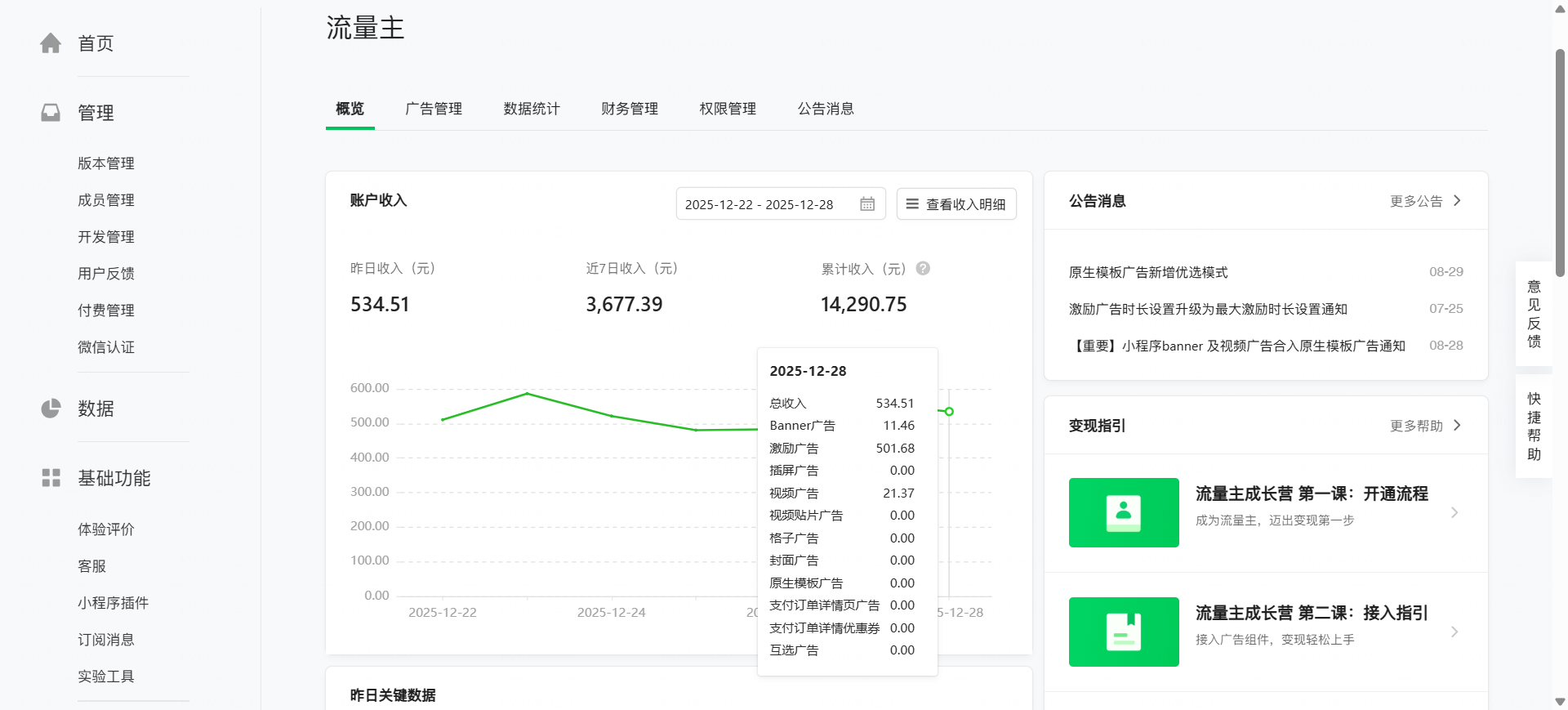Screen dimensions: 1568x710
Task: Click the 意见反馈 floating side button
Action: coord(1534,314)
